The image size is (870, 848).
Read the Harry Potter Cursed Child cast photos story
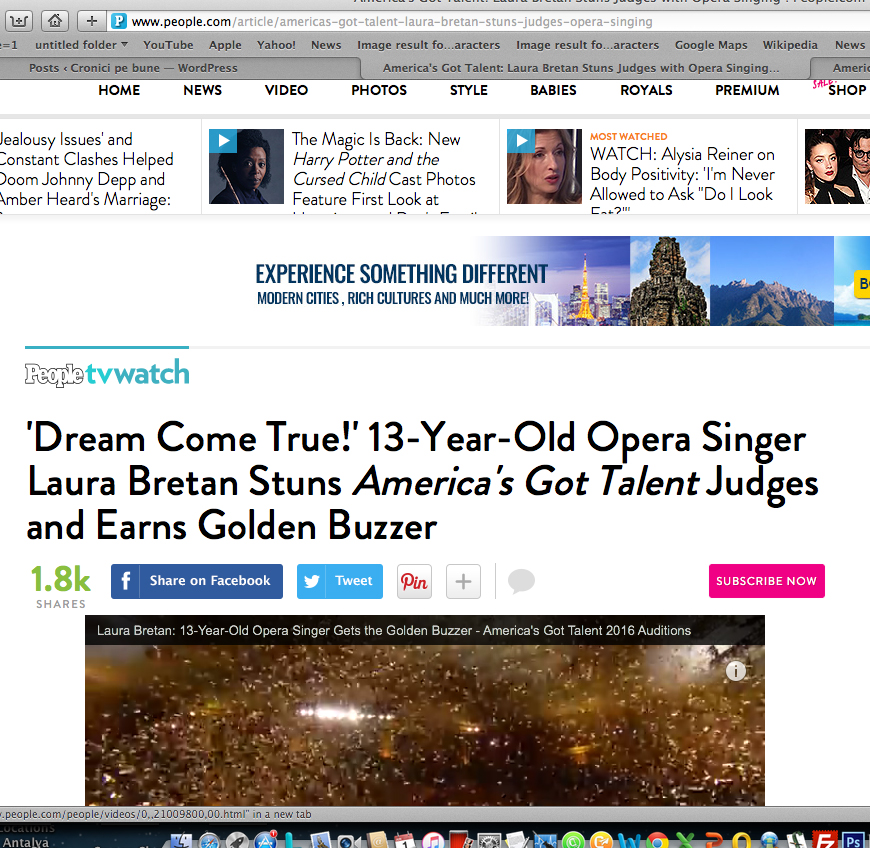coord(384,170)
